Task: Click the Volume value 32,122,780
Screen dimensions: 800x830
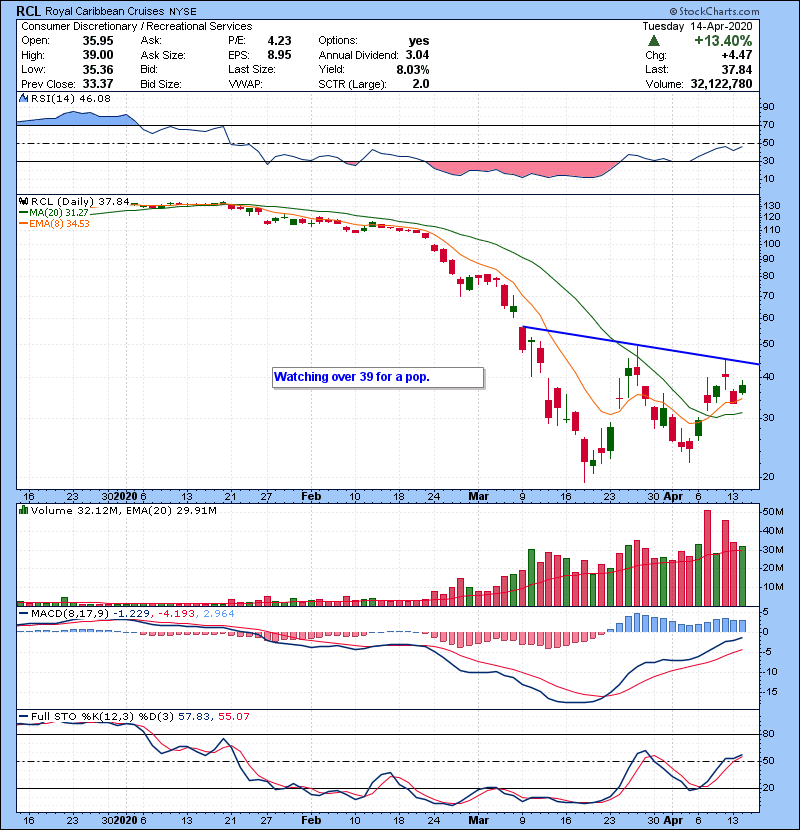Action: (x=721, y=84)
